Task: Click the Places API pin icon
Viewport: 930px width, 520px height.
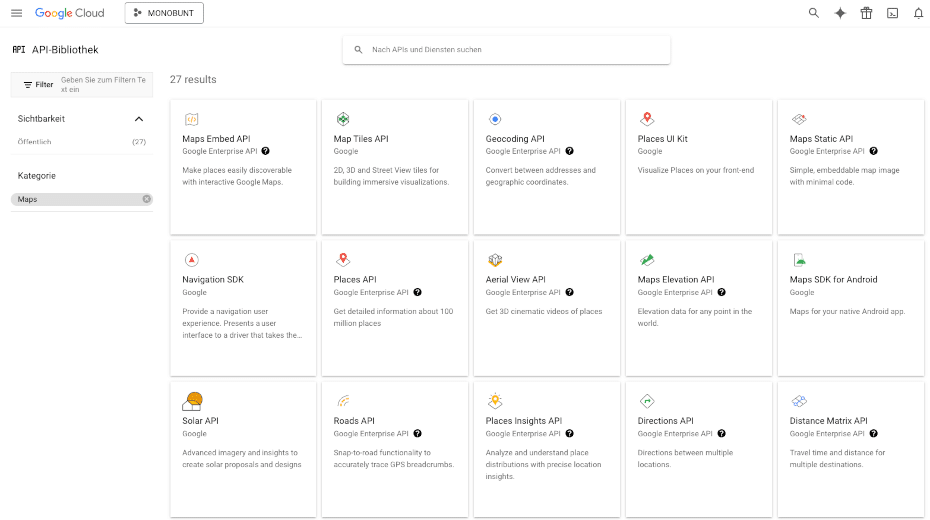Action: pyautogui.click(x=343, y=260)
